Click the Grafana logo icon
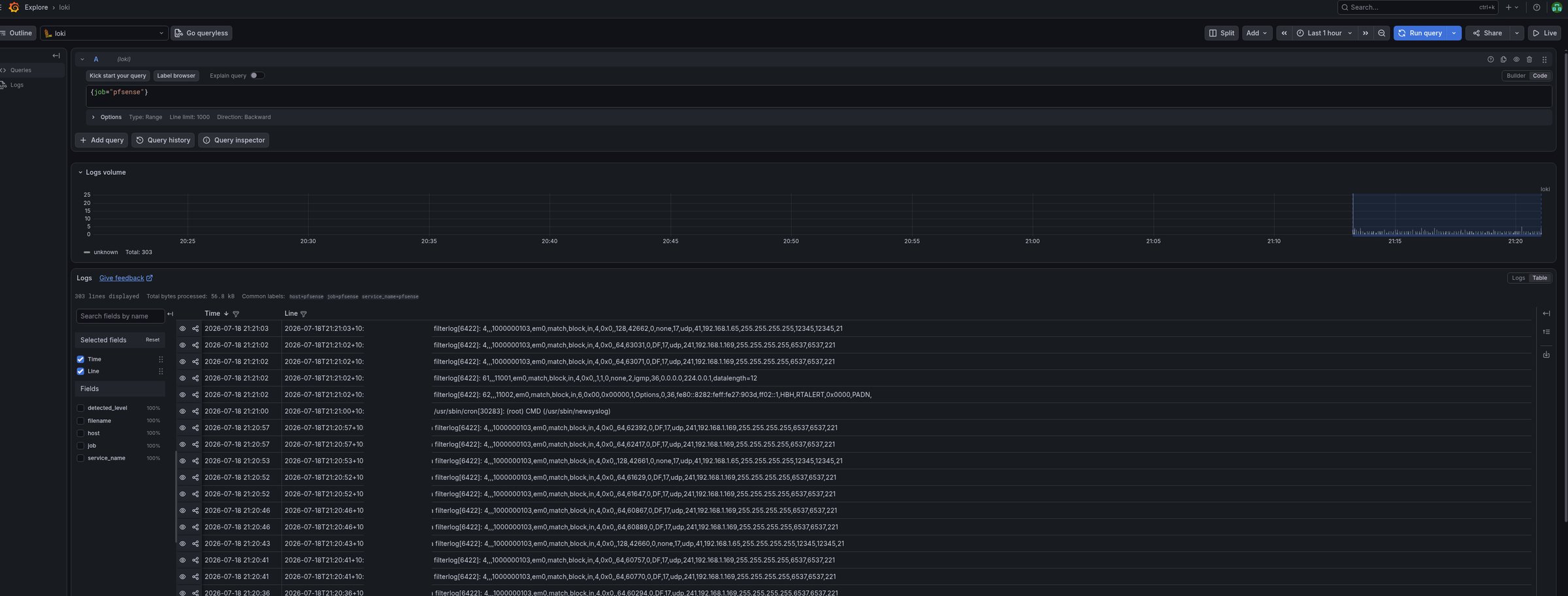 click(14, 7)
